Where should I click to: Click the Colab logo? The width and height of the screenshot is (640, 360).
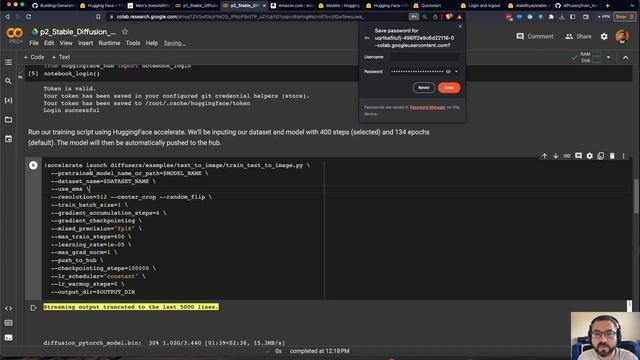14,34
